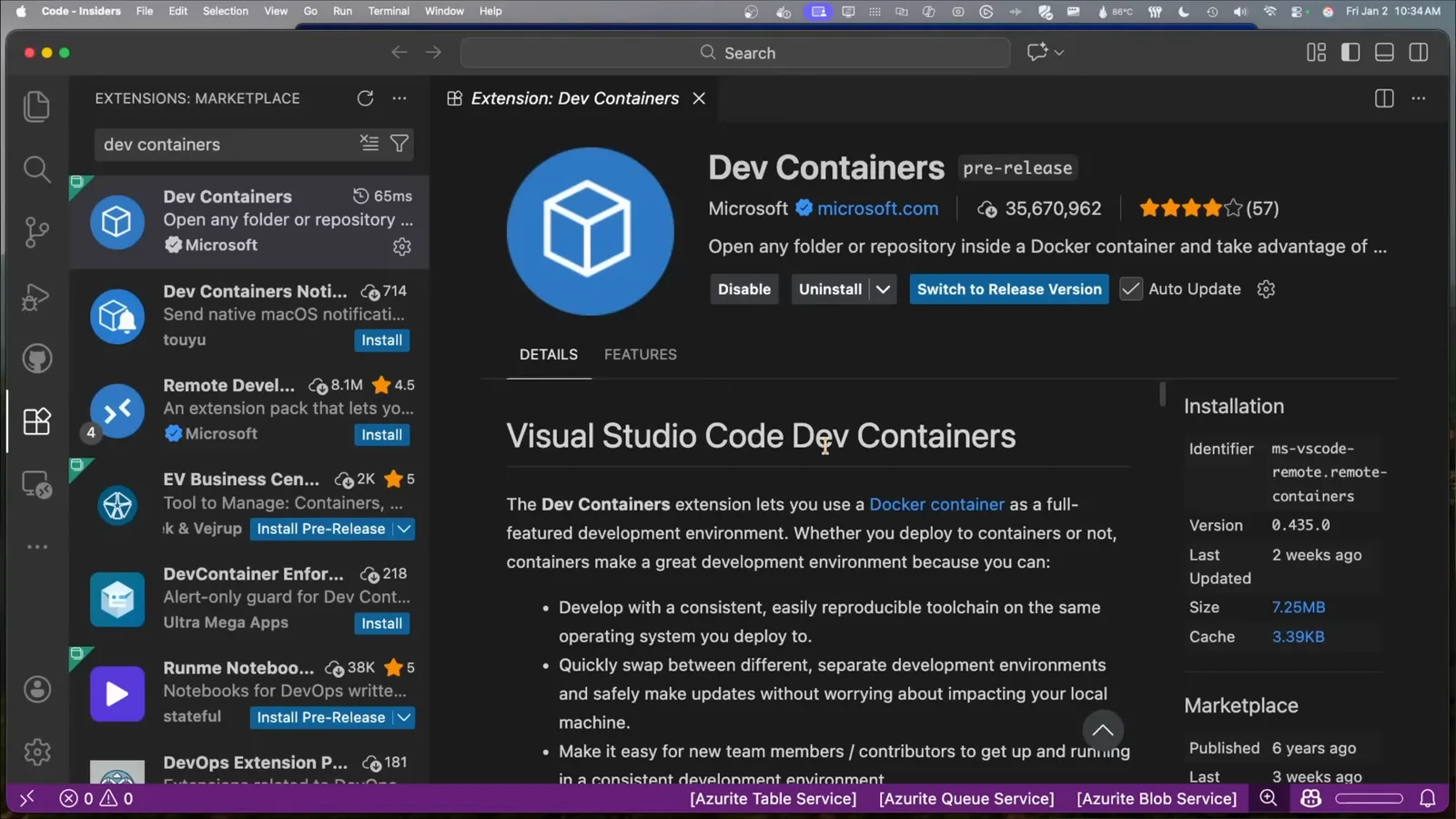Click the remote window indicator in status bar
1456x819 pixels.
click(26, 798)
